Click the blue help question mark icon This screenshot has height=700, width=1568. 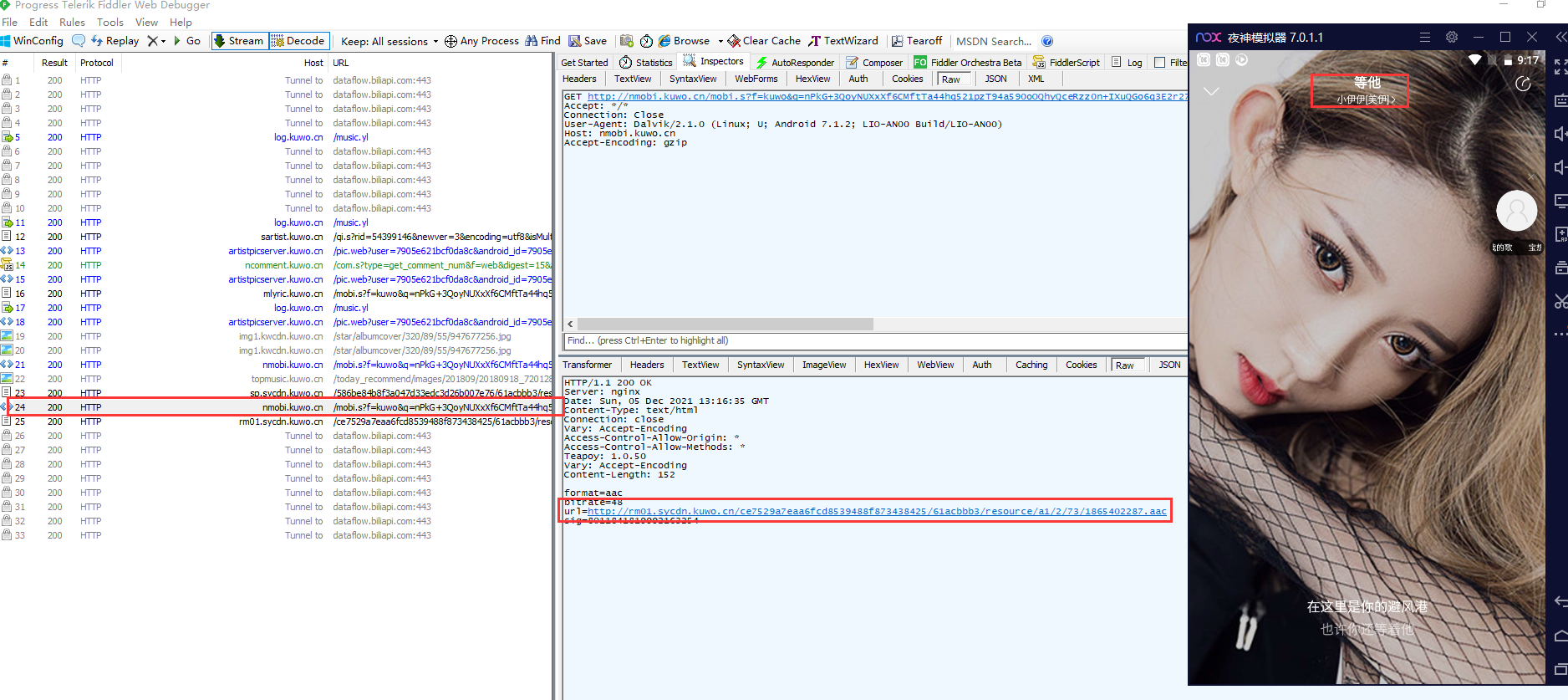click(1047, 41)
